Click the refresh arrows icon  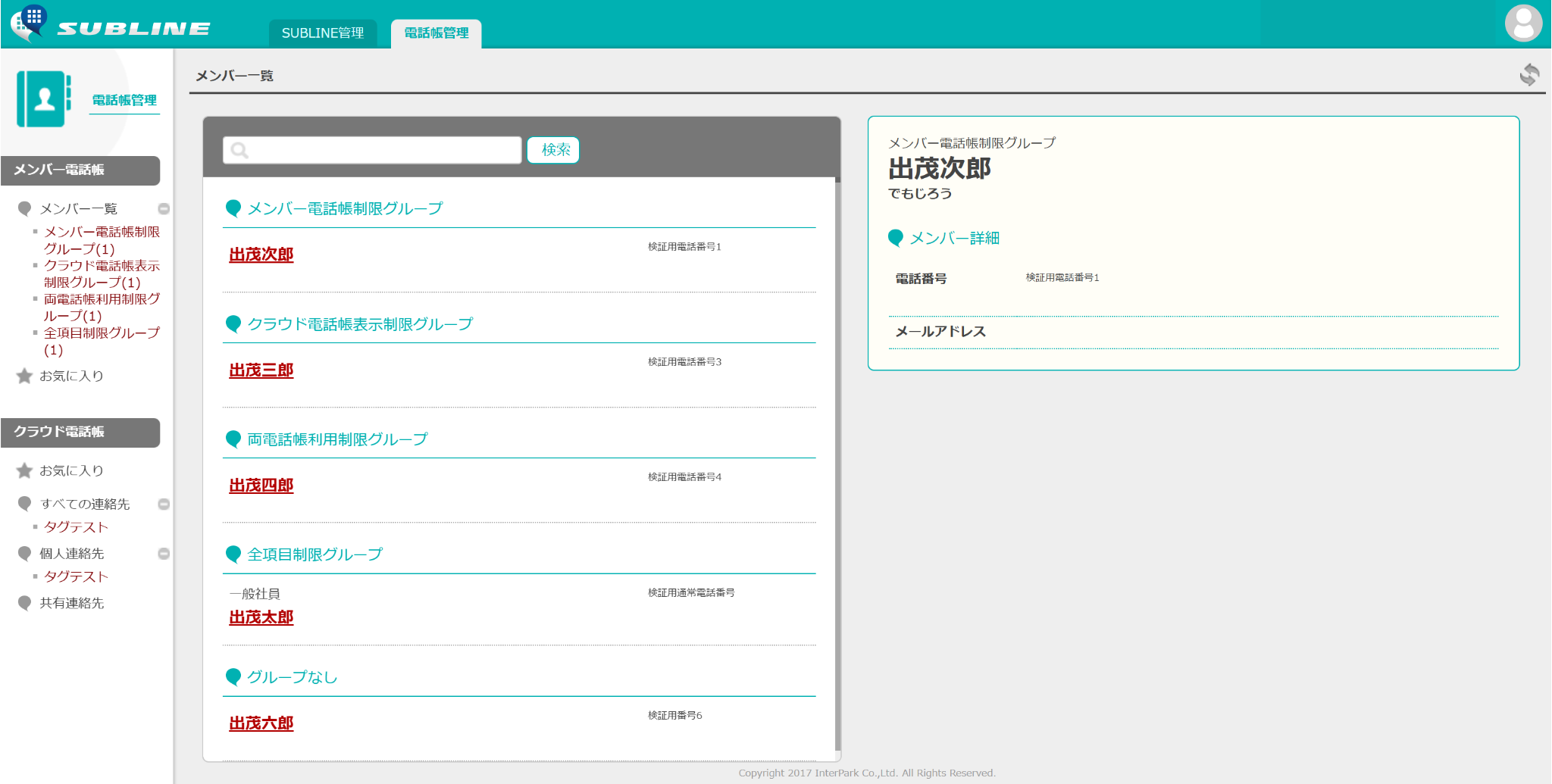click(1529, 74)
